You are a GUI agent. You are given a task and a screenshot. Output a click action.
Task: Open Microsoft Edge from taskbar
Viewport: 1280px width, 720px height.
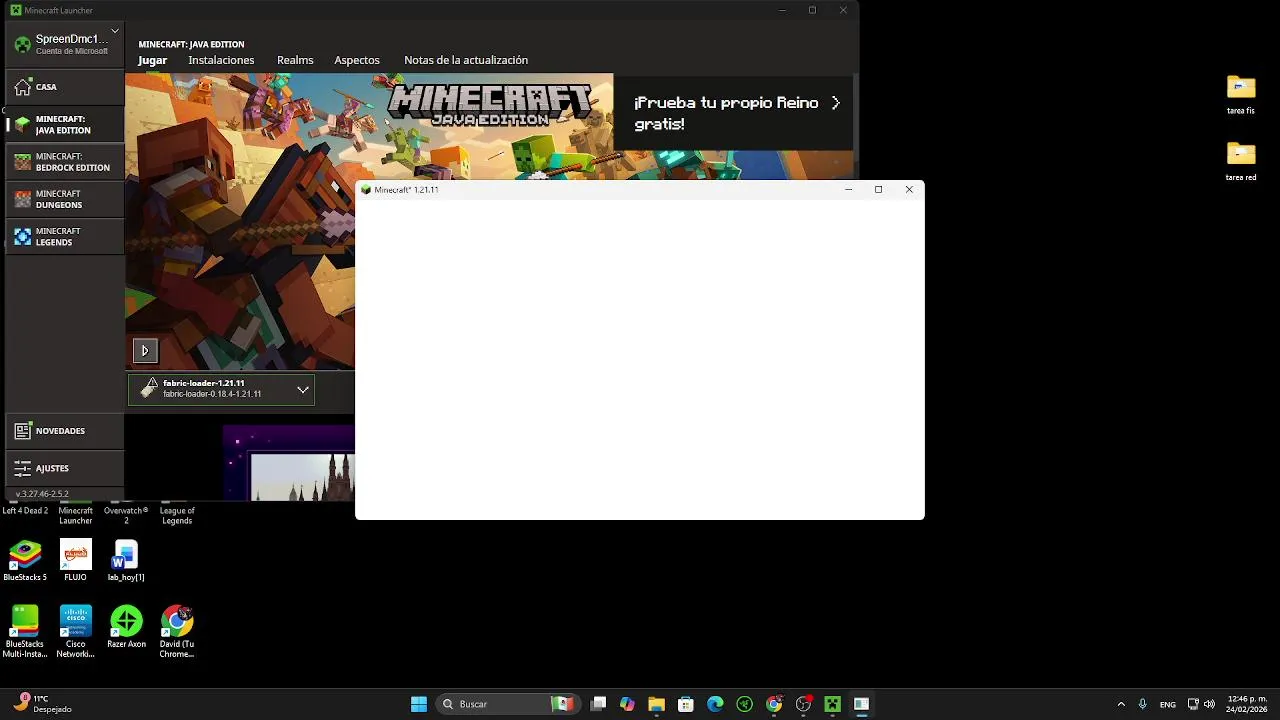[x=715, y=704]
